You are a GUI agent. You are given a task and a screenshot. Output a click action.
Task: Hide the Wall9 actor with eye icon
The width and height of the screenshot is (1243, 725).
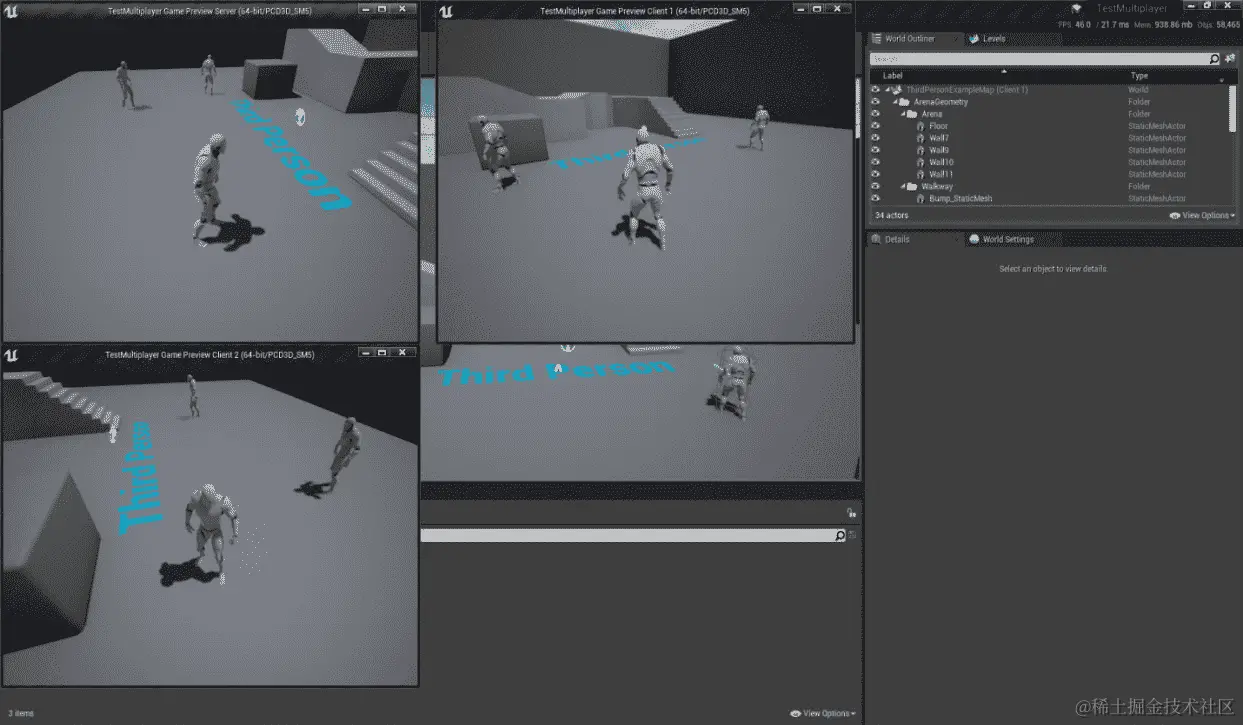(876, 150)
